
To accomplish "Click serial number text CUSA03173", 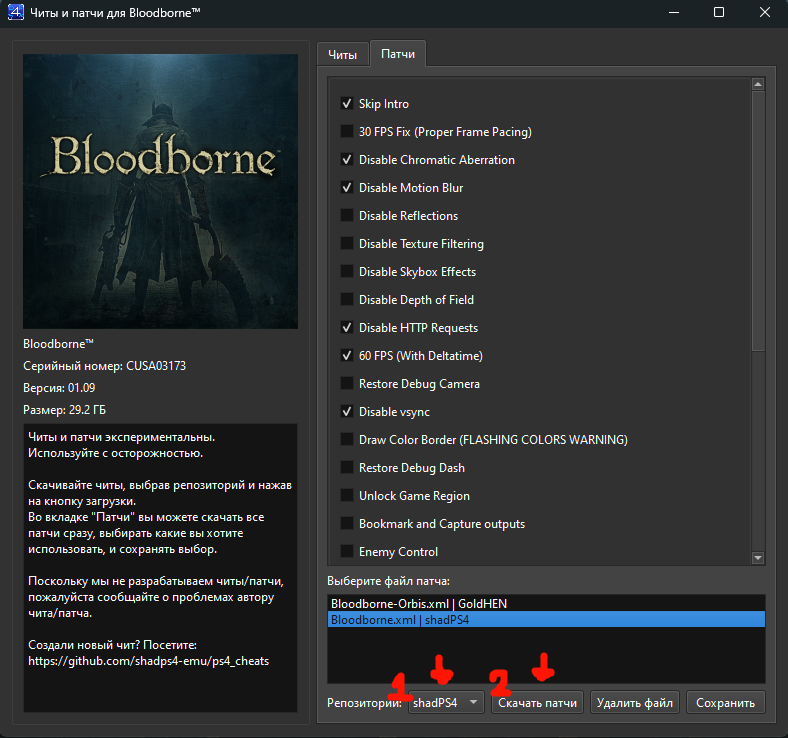I will click(156, 366).
